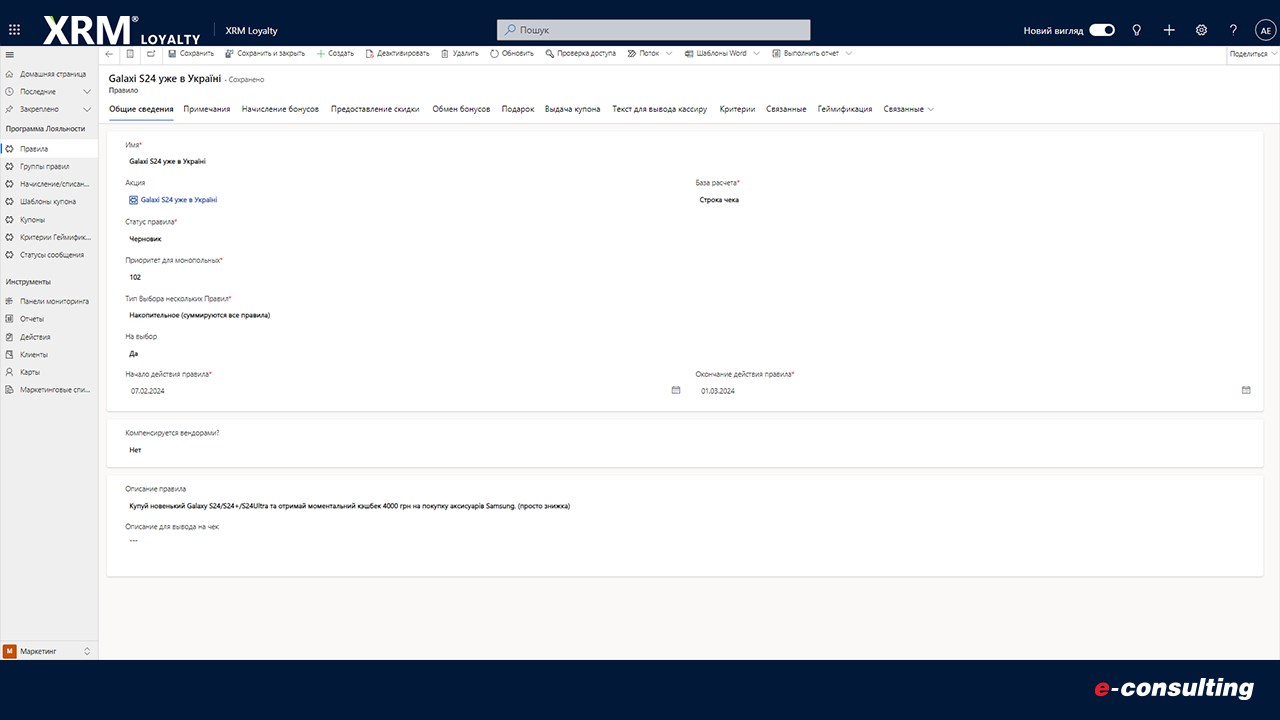Switch to Выдача купона tab
The image size is (1280, 720).
573,109
